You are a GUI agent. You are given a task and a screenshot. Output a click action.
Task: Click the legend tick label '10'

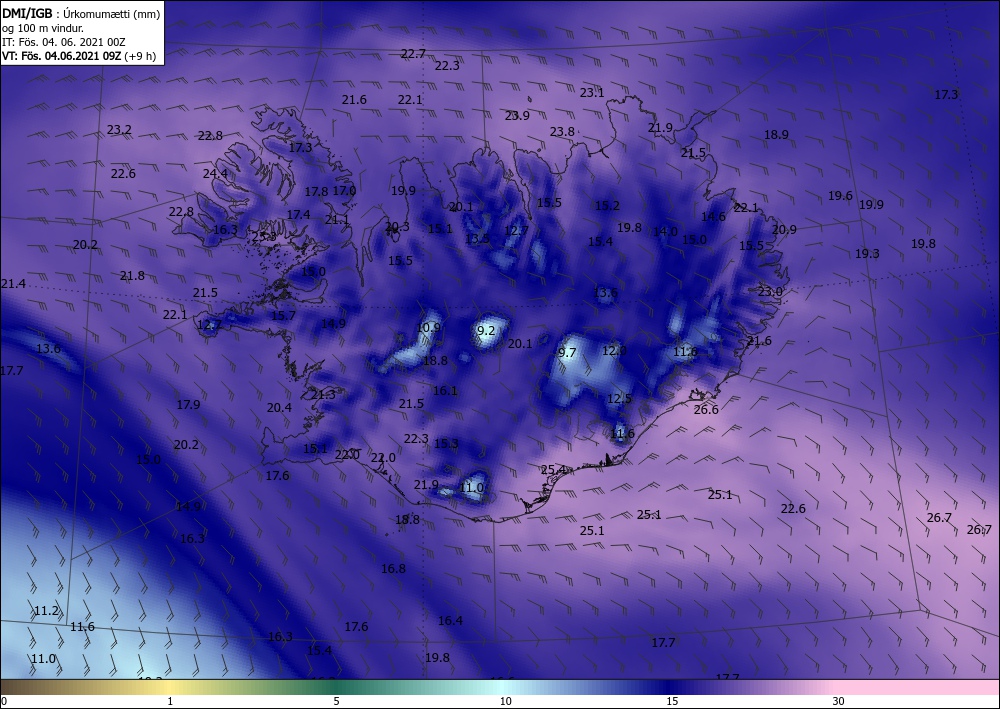point(505,701)
